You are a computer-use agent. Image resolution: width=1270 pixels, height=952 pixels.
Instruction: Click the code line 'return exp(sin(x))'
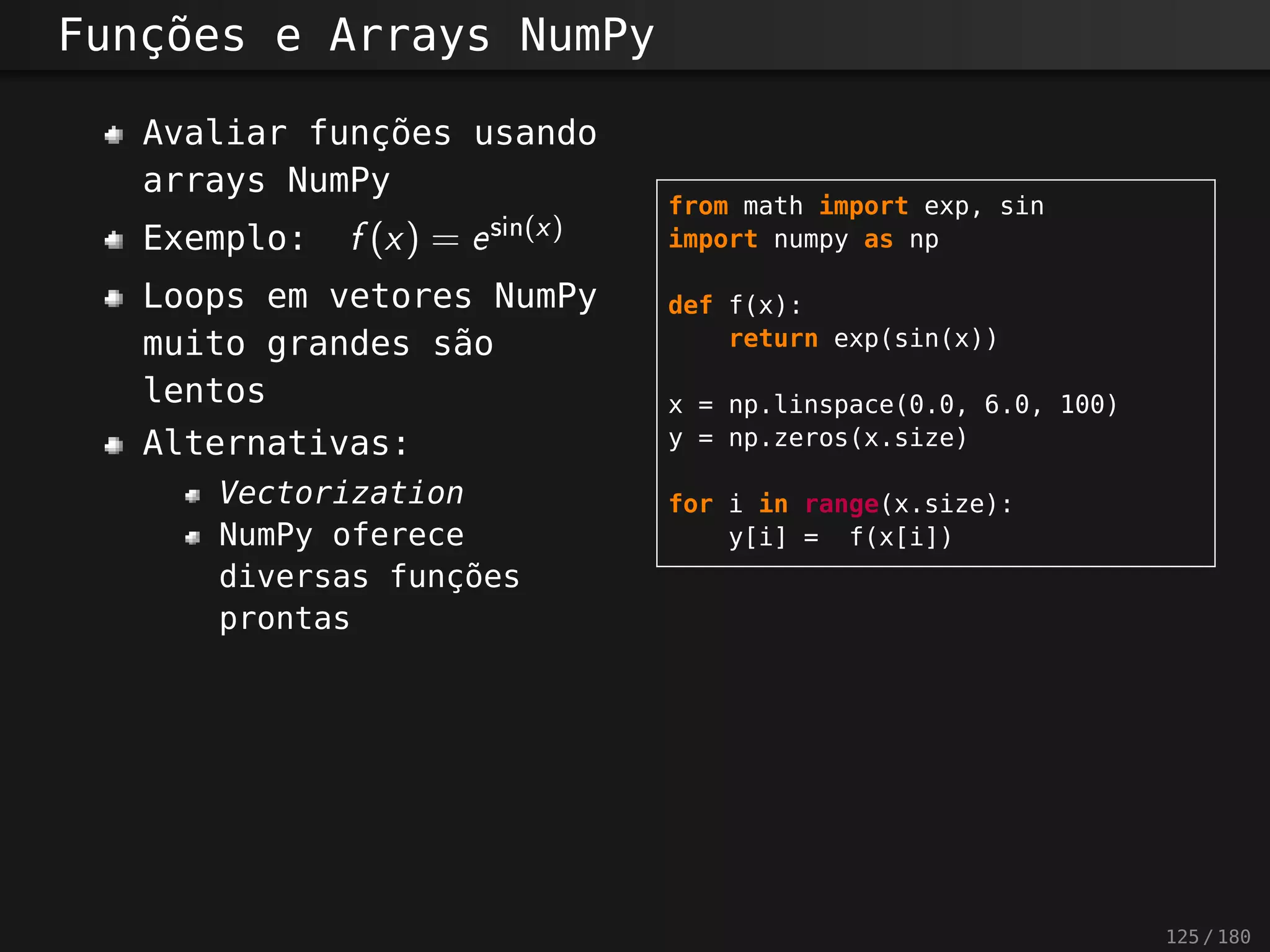(x=863, y=339)
